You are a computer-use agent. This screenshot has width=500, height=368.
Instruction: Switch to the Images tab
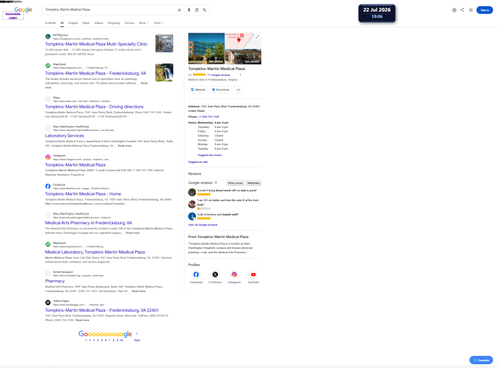coord(73,23)
